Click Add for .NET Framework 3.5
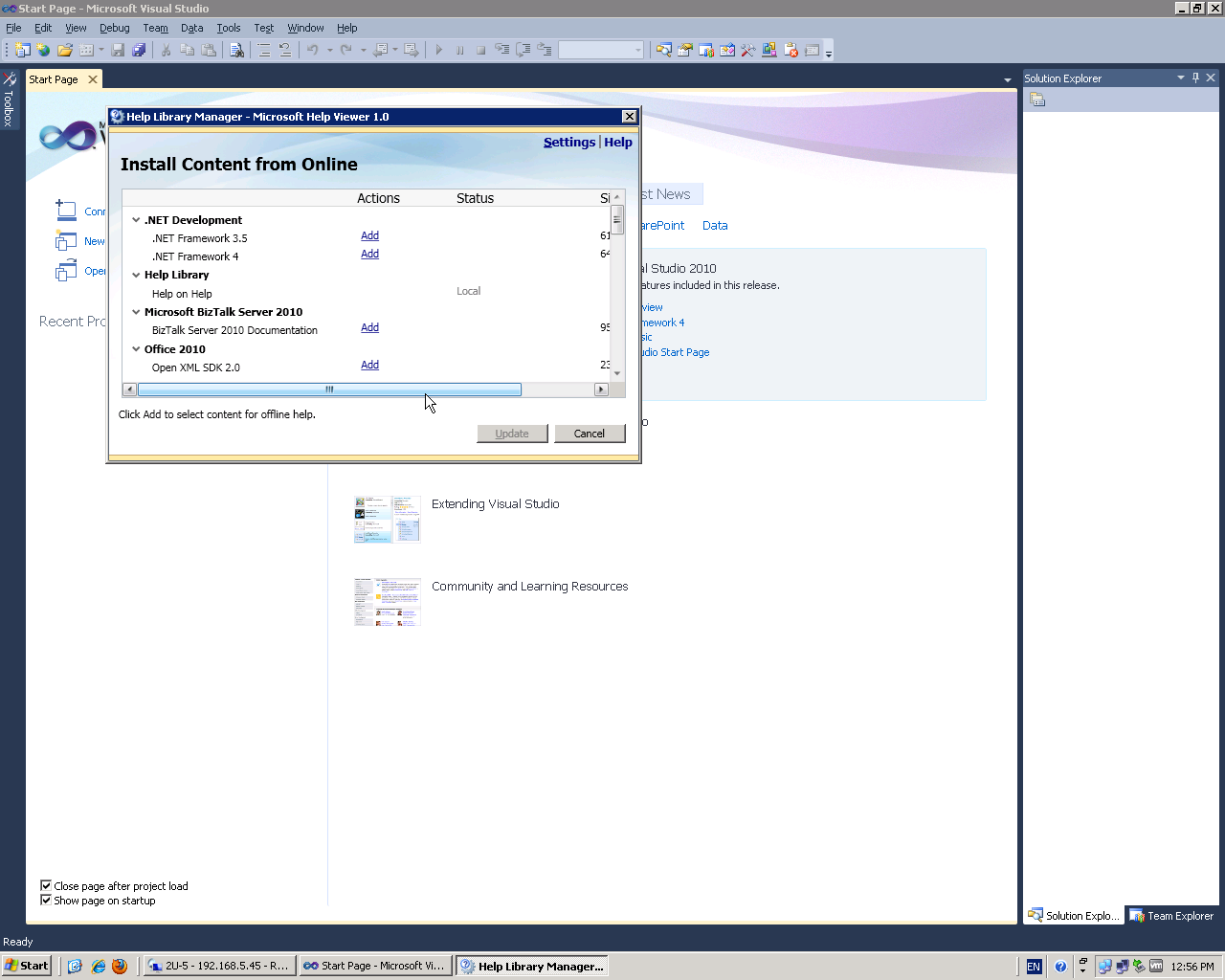Image resolution: width=1225 pixels, height=980 pixels. click(x=370, y=235)
